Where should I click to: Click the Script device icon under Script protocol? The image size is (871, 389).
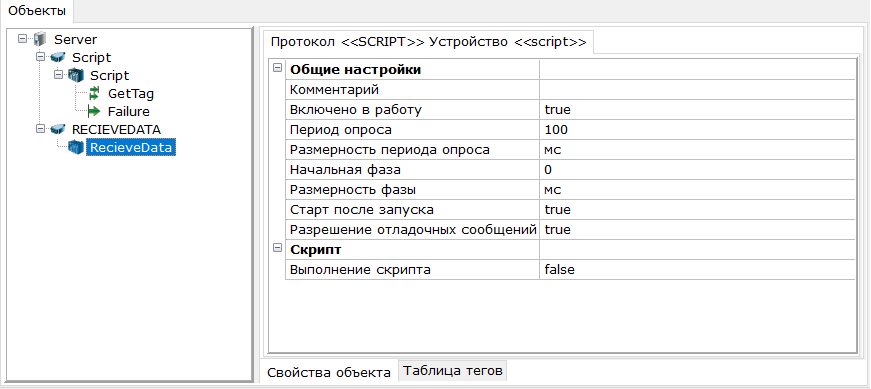(x=76, y=76)
